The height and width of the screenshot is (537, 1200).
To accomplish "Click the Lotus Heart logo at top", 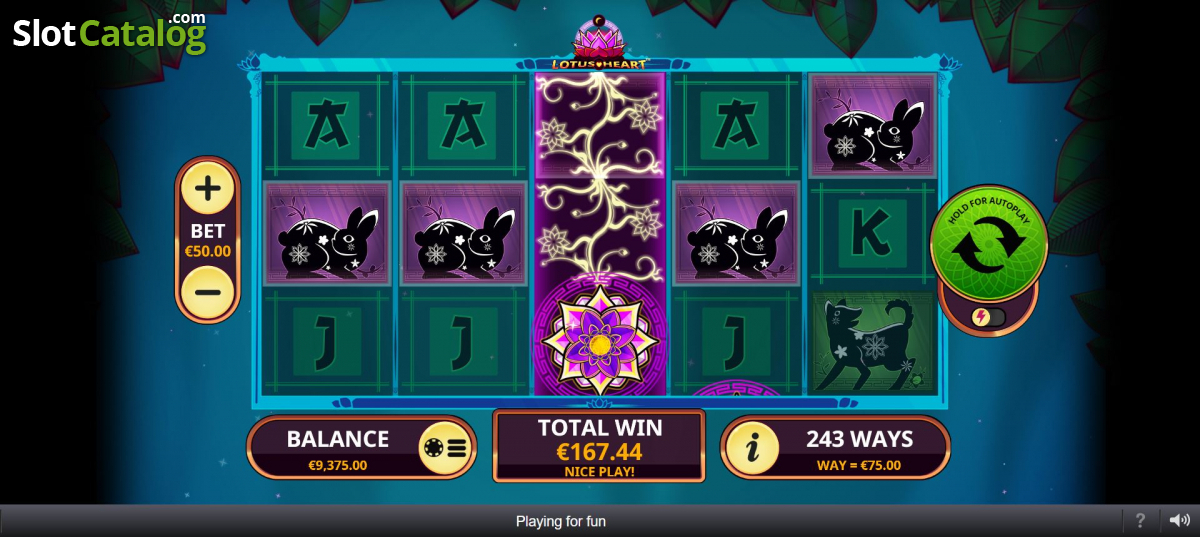I will (597, 44).
